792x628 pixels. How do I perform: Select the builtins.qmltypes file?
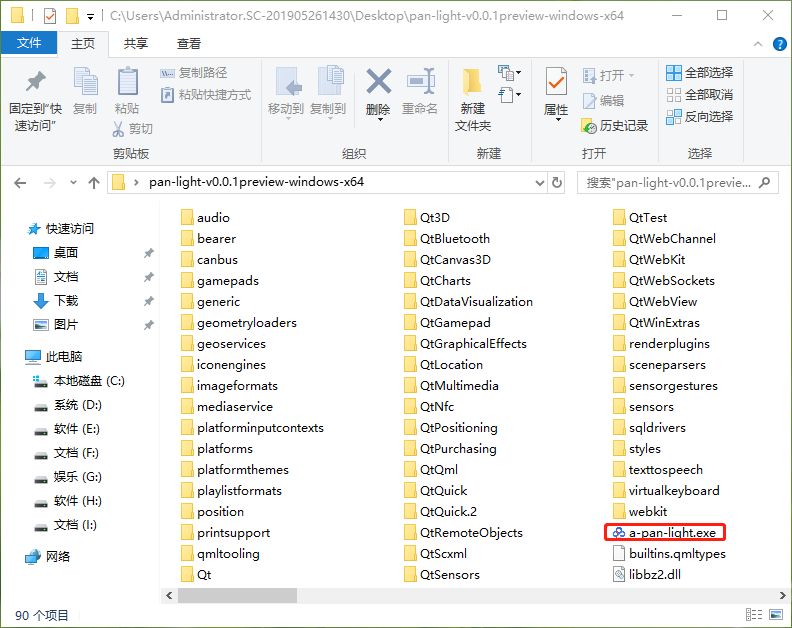[669, 554]
